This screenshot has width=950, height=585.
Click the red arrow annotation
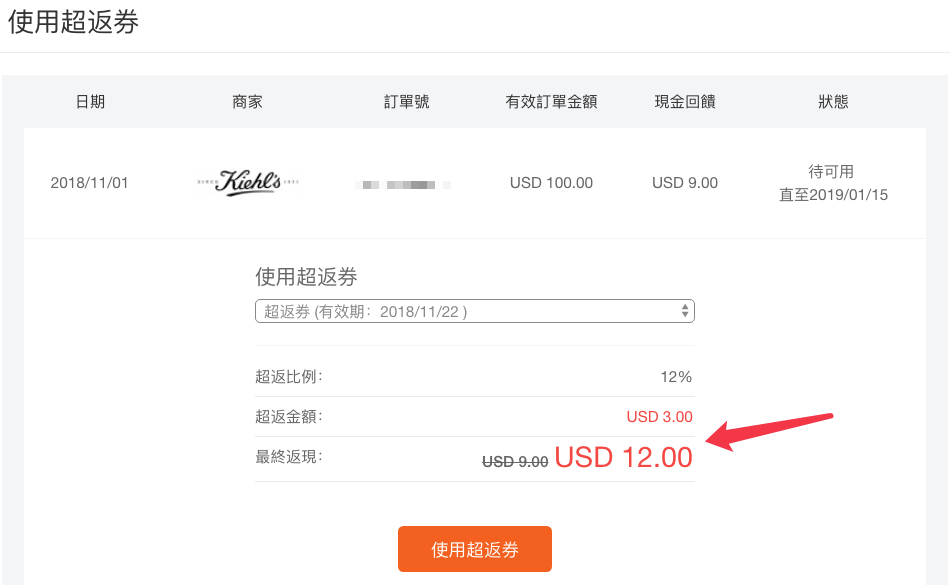(x=771, y=432)
